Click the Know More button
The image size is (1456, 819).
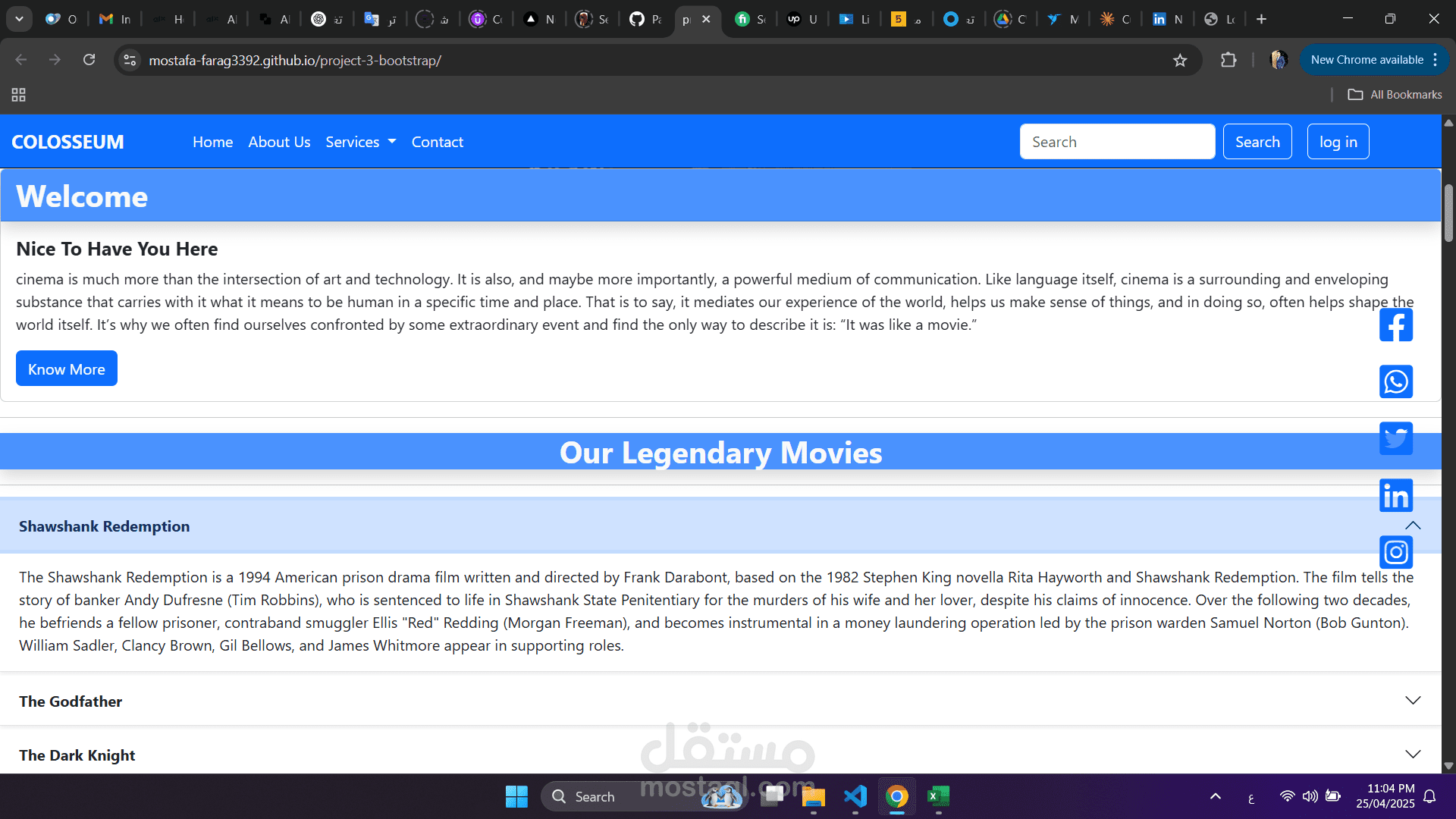[67, 369]
